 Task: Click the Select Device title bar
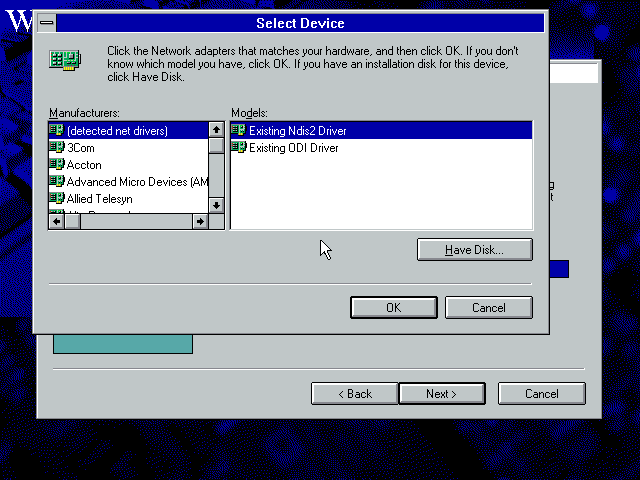pyautogui.click(x=300, y=23)
